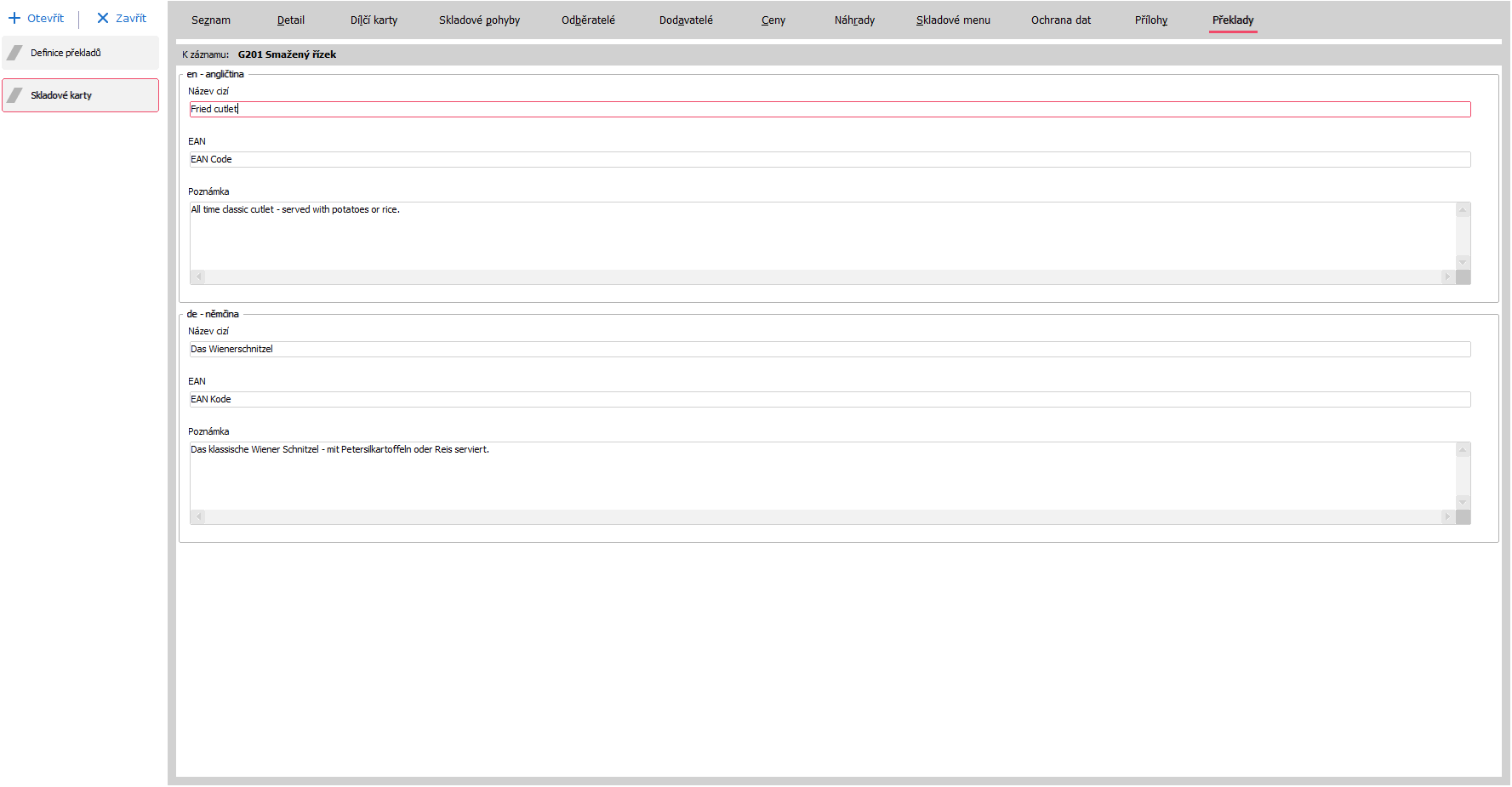
Task: Click the X icon beside Zavřít
Action: (103, 18)
